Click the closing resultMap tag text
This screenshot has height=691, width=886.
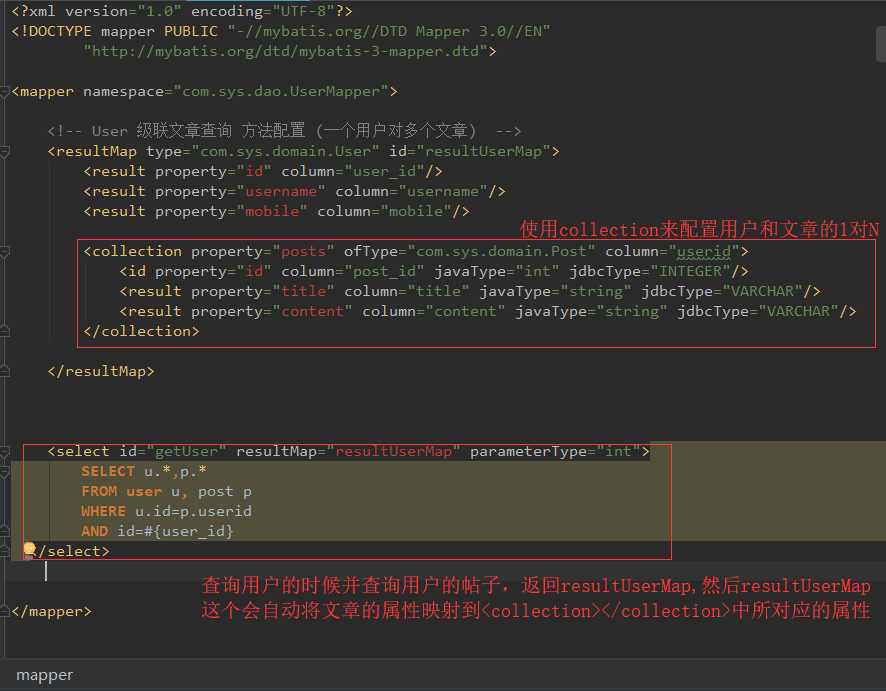(101, 372)
